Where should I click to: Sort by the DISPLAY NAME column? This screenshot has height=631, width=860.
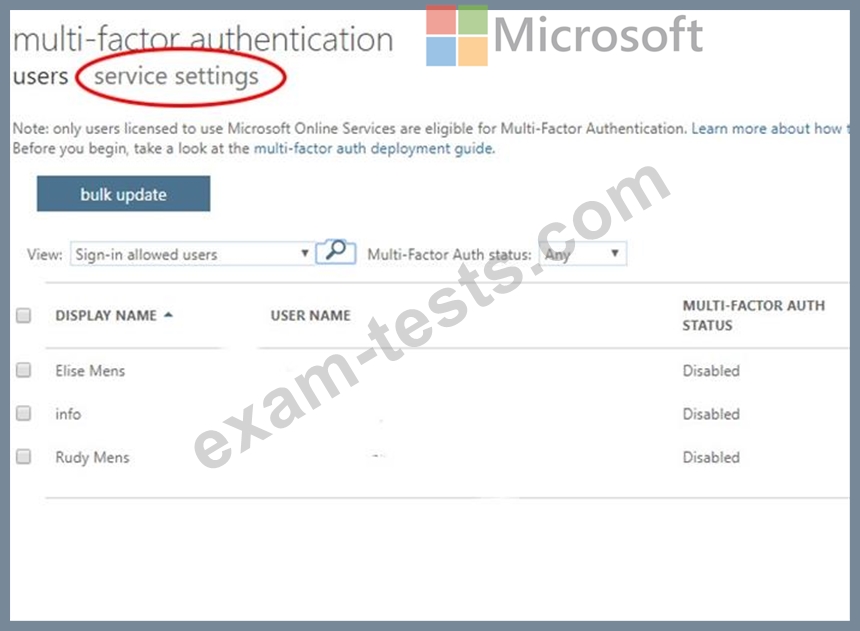[106, 316]
